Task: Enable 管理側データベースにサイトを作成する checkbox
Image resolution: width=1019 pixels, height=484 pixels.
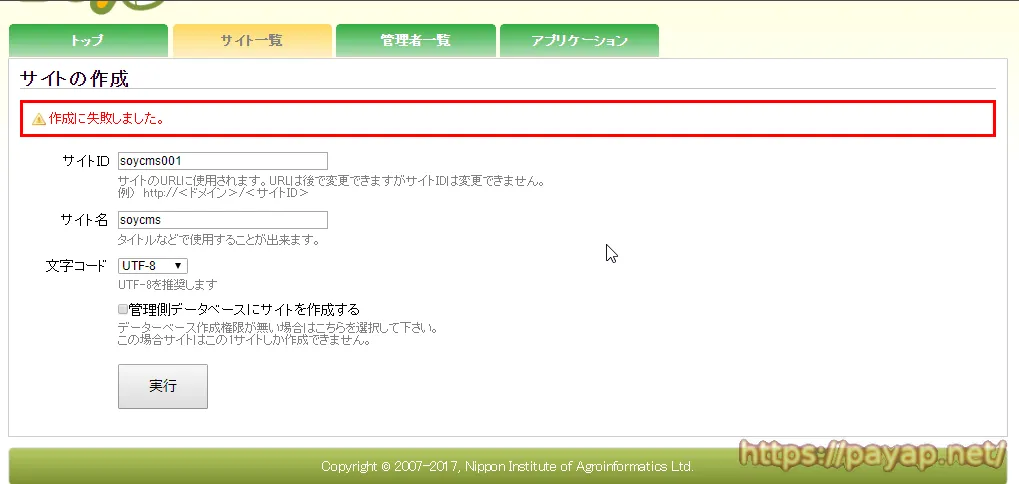Action: point(123,310)
